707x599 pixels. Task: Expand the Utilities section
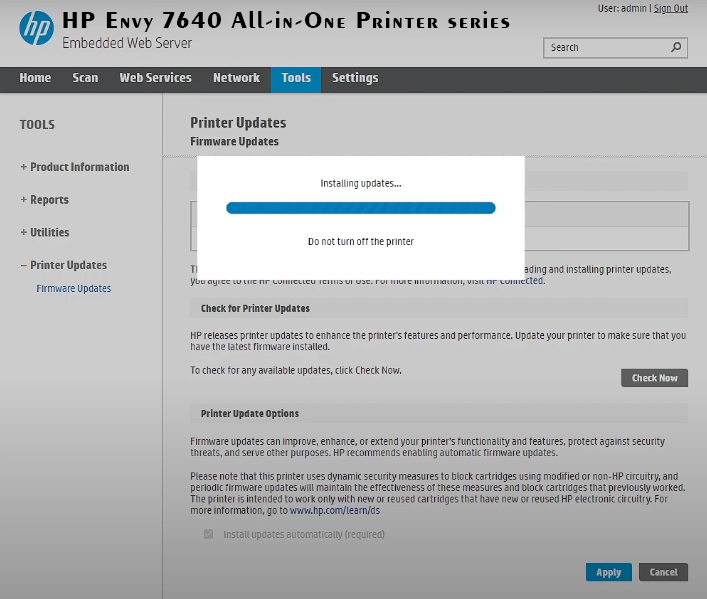(45, 232)
